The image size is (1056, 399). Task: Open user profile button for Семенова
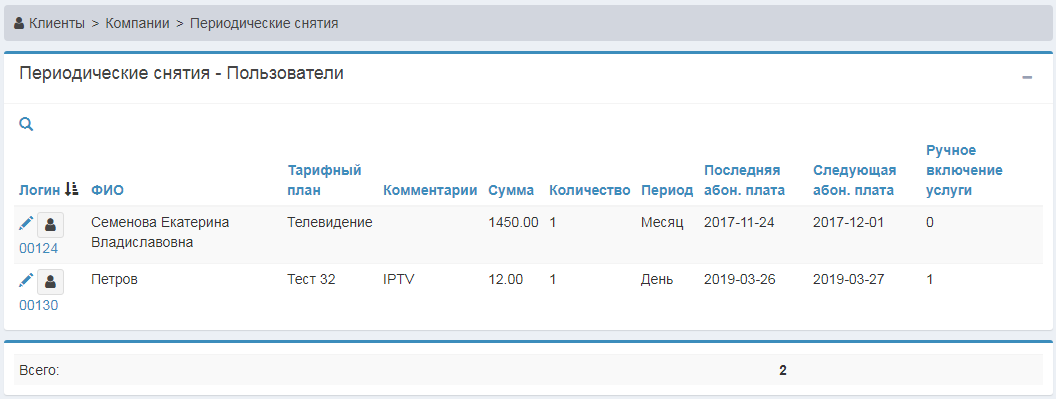[51, 224]
